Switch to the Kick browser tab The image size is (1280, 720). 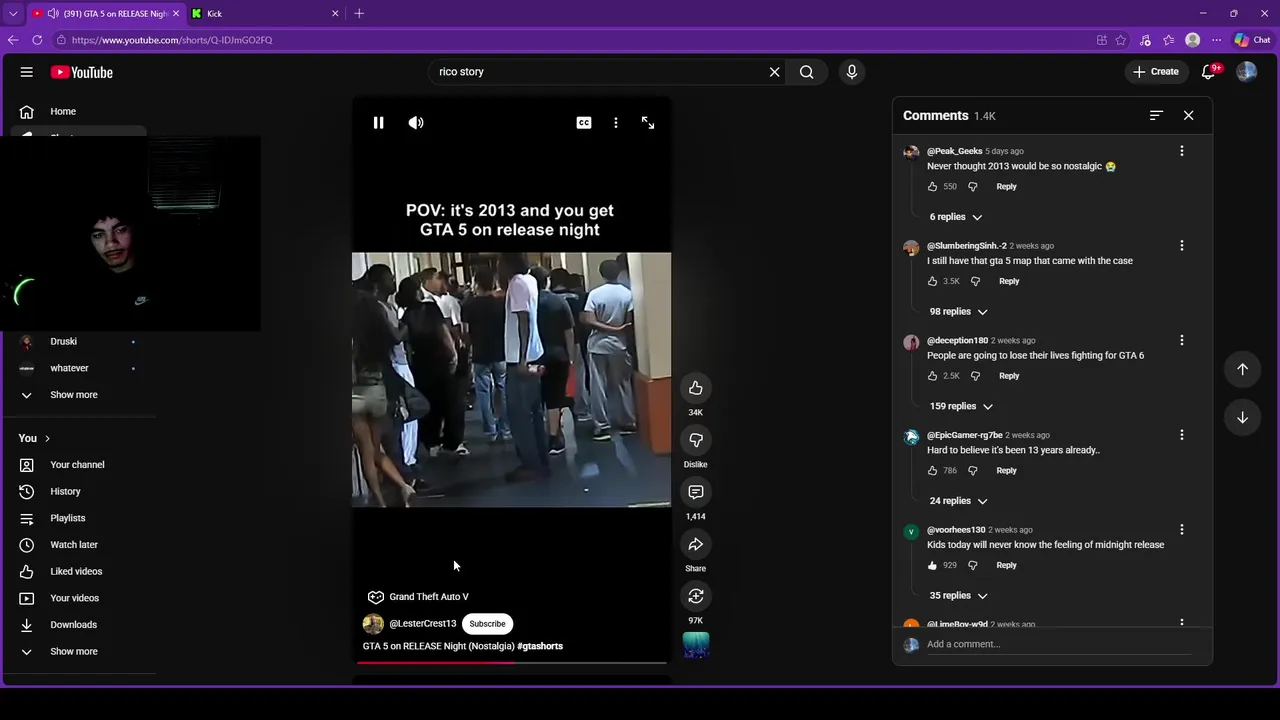tap(264, 14)
